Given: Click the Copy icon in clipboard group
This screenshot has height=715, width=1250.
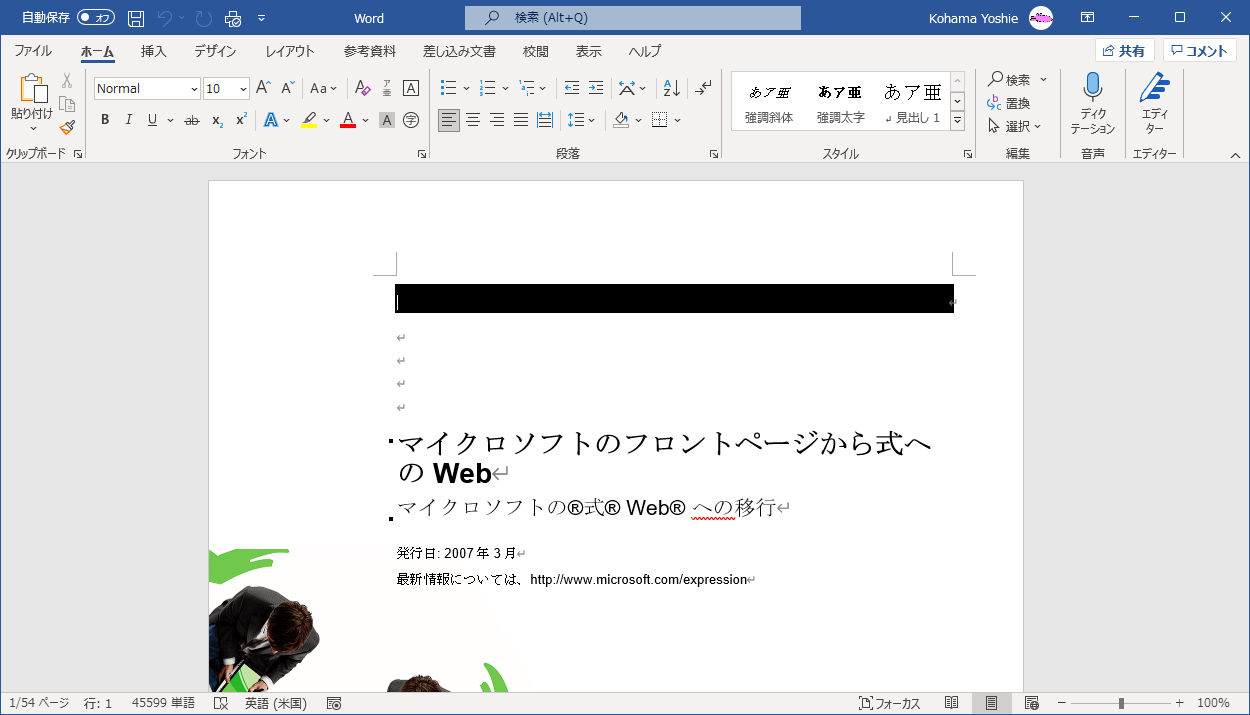Looking at the screenshot, I should coord(67,104).
